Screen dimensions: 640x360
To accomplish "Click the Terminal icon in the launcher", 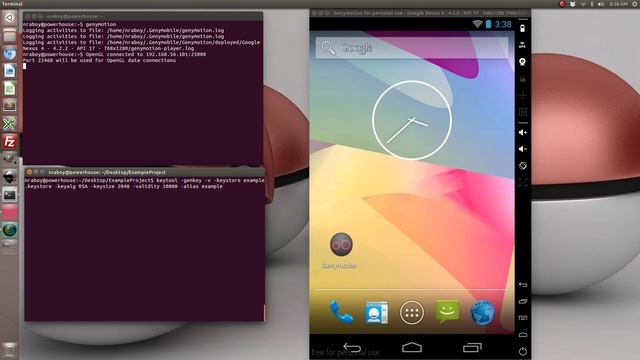I will click(x=9, y=195).
